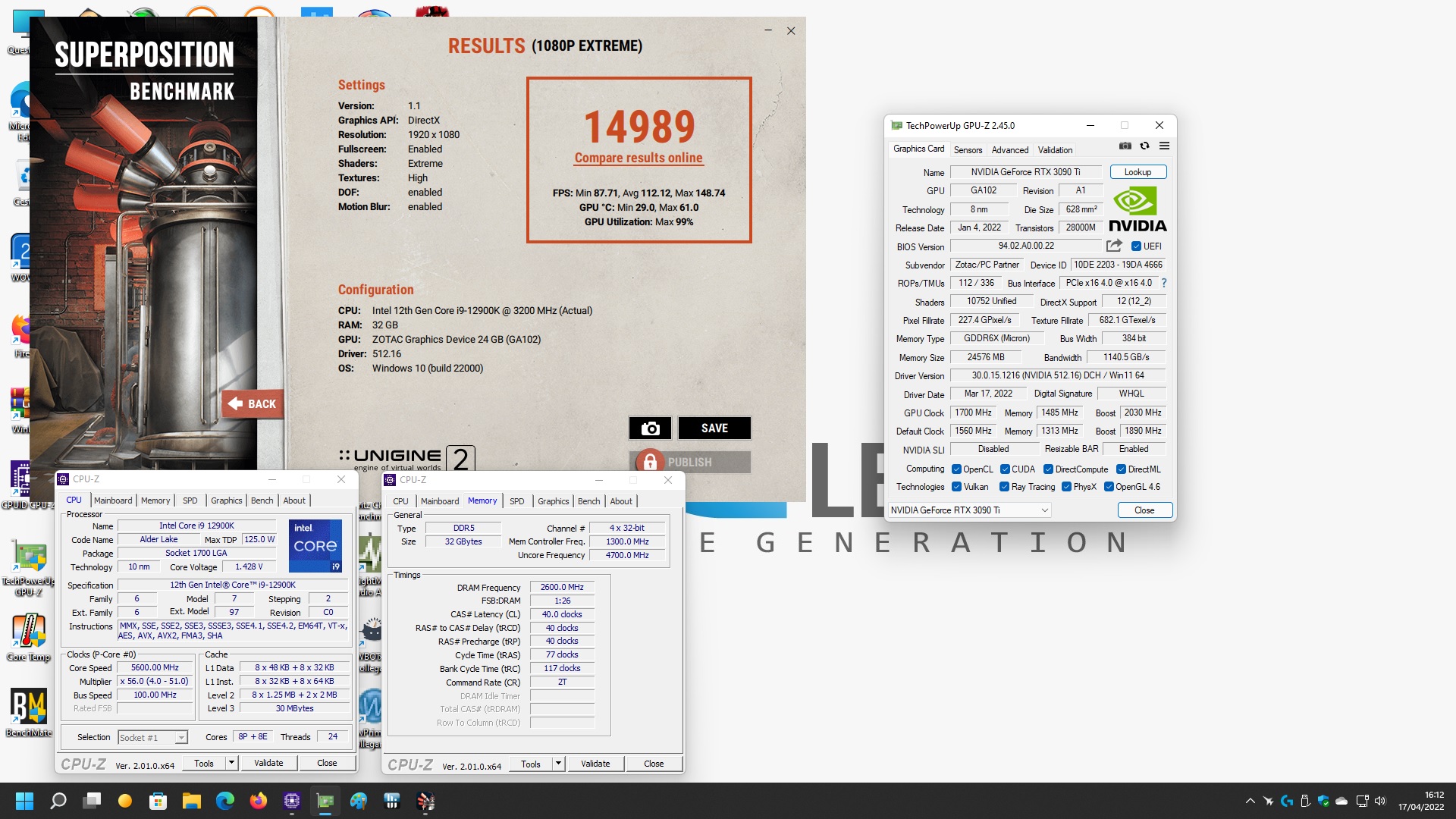Click the BIOS export share icon in GPU-Z
The height and width of the screenshot is (819, 1456).
1114,246
